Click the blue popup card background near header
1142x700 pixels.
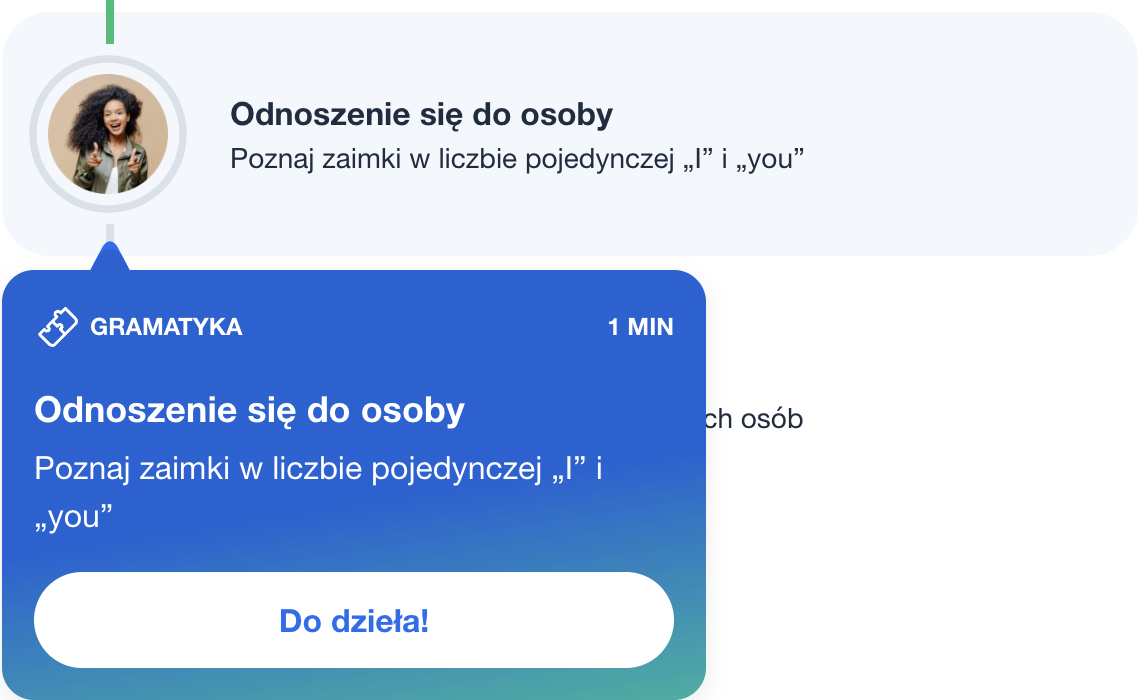pos(422,327)
